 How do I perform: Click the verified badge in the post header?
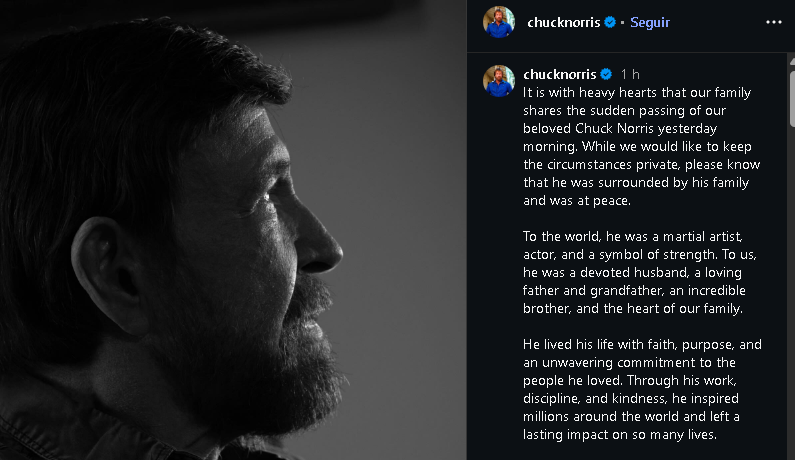click(610, 22)
